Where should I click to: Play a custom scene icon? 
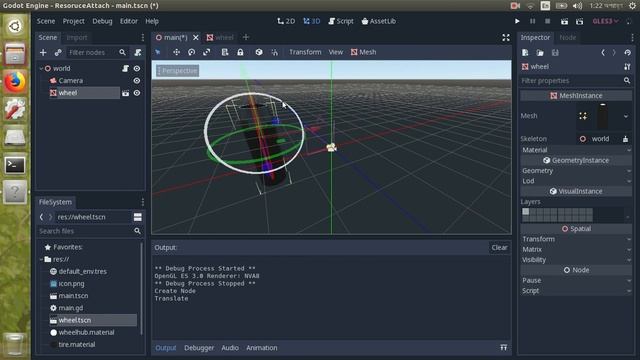(x=580, y=21)
